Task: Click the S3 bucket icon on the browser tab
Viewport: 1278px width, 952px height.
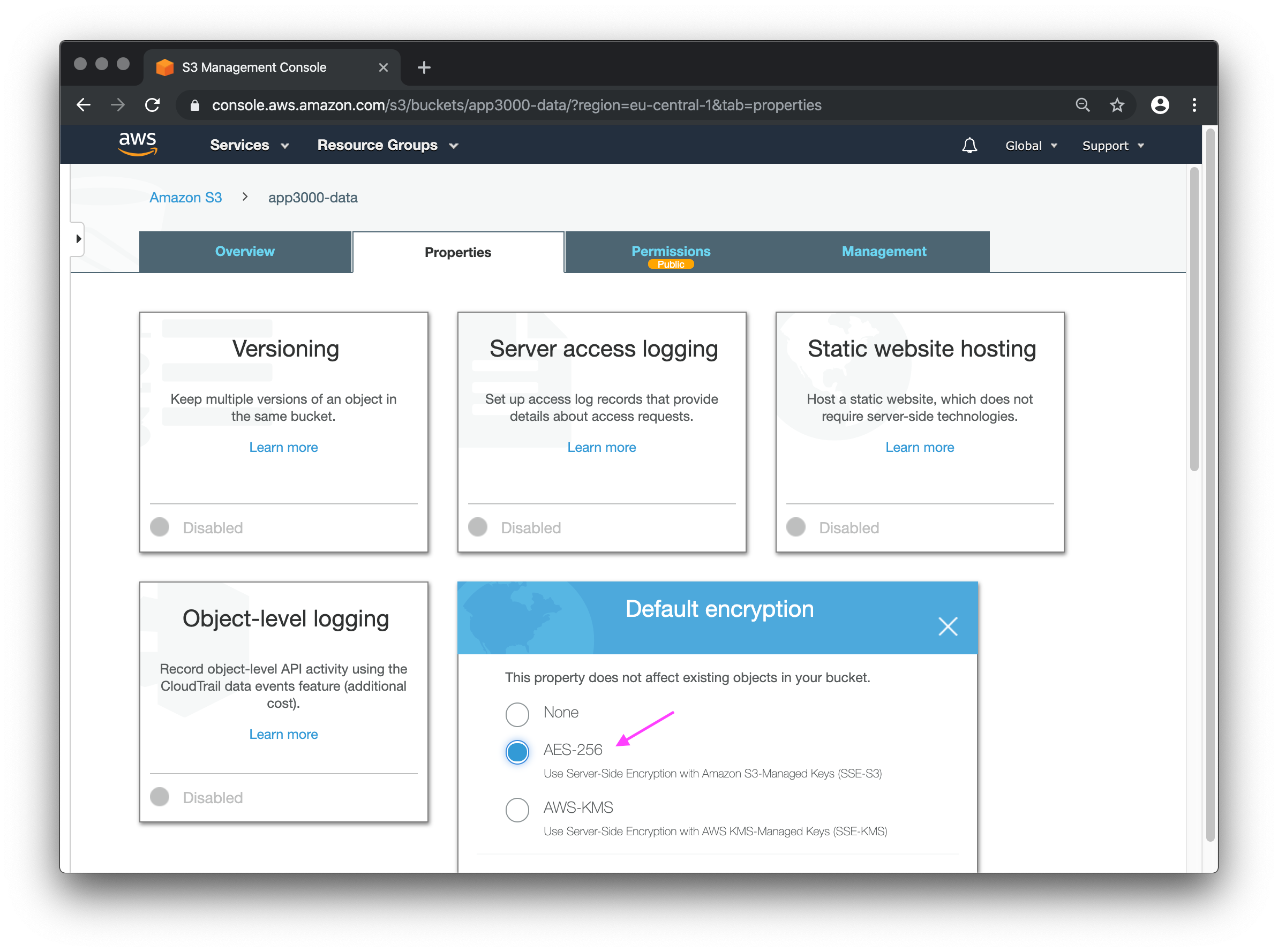Action: tap(166, 67)
